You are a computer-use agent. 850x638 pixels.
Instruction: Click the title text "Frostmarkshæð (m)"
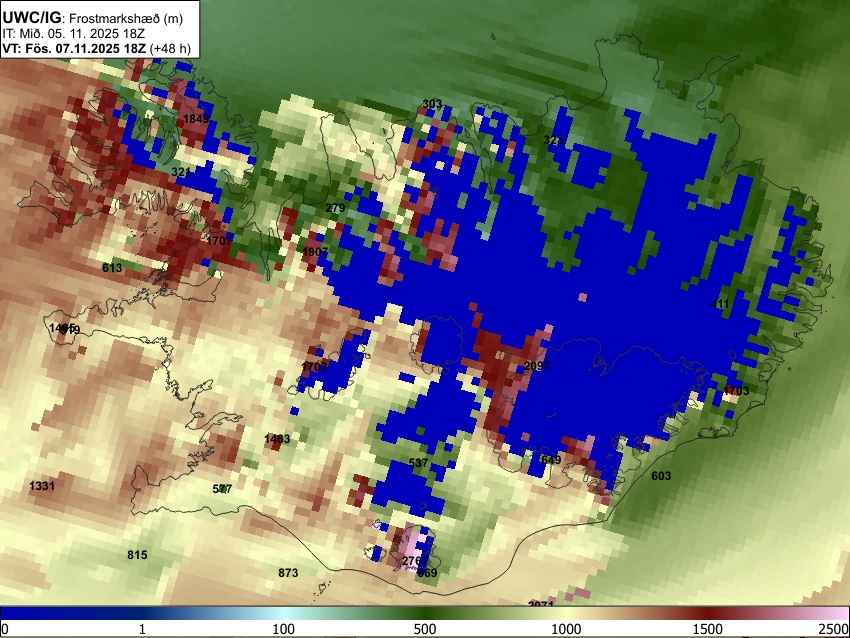pyautogui.click(x=126, y=18)
